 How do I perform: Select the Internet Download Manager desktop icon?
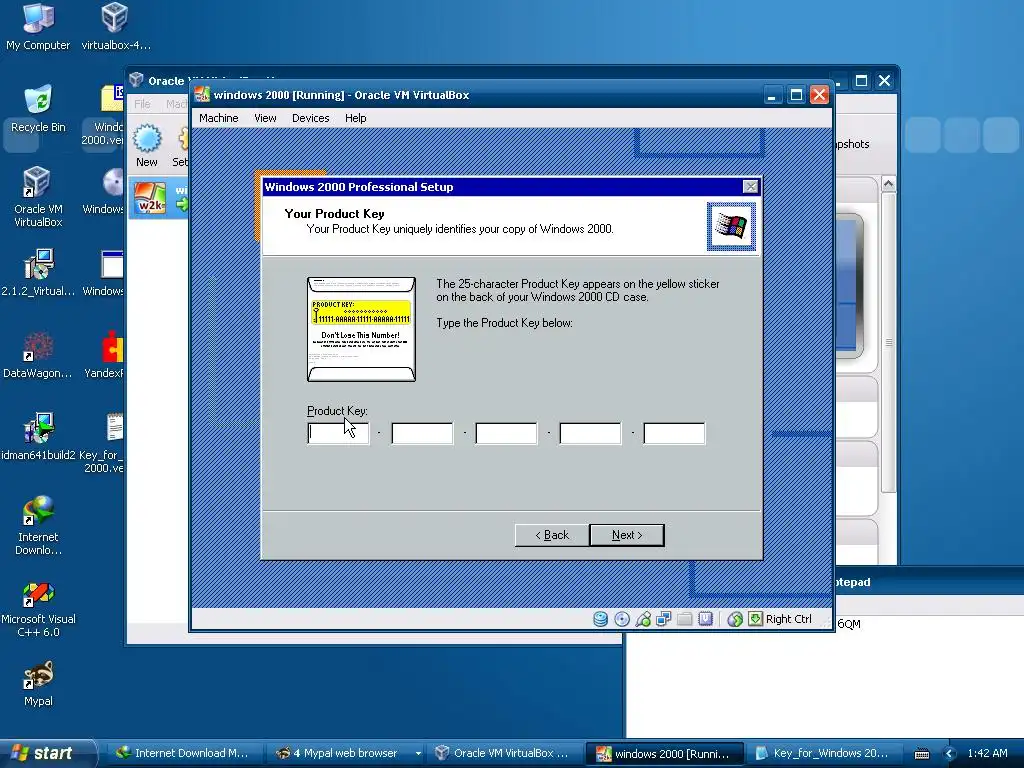[x=38, y=525]
